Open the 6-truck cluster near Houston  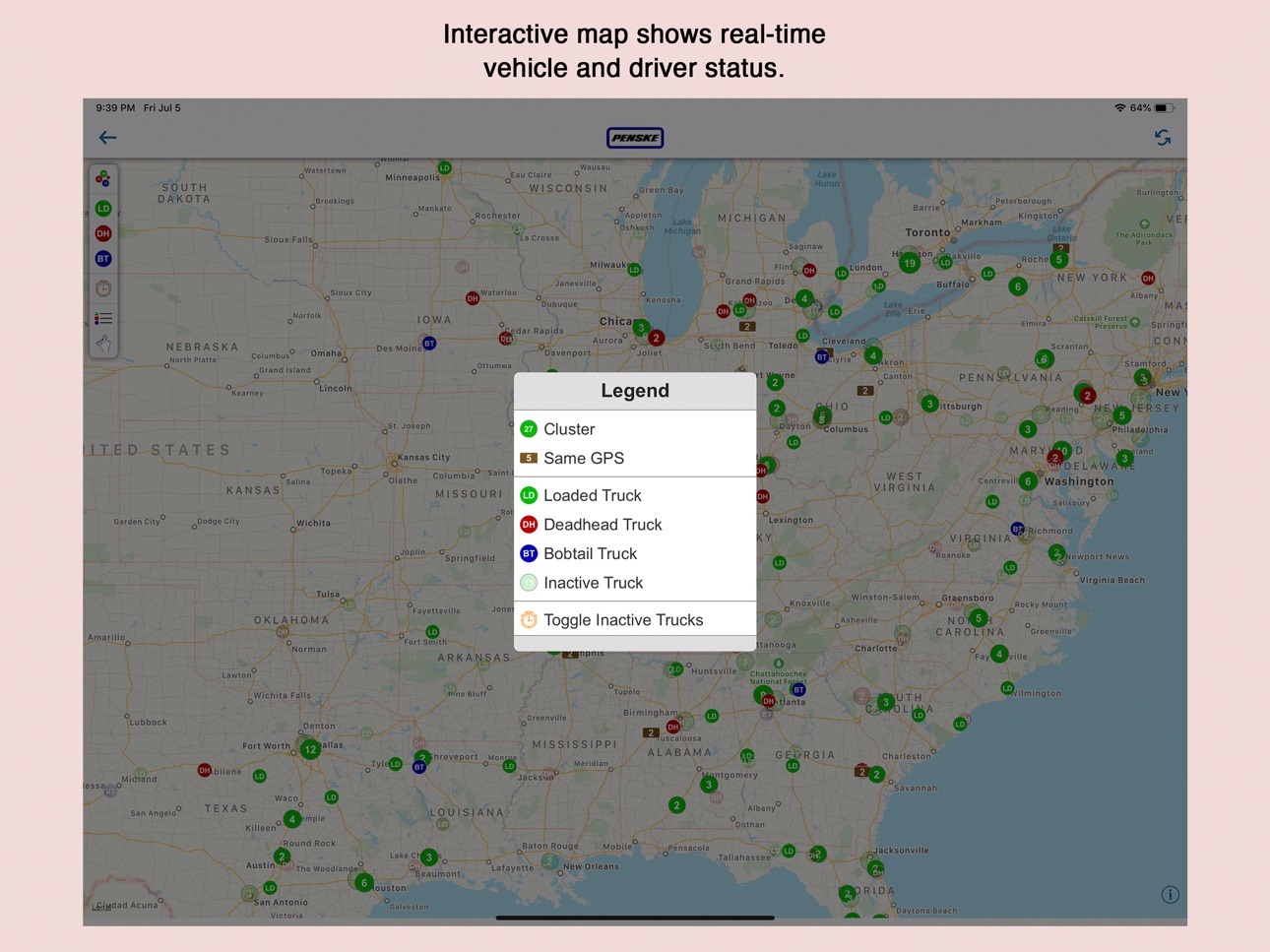pos(363,882)
